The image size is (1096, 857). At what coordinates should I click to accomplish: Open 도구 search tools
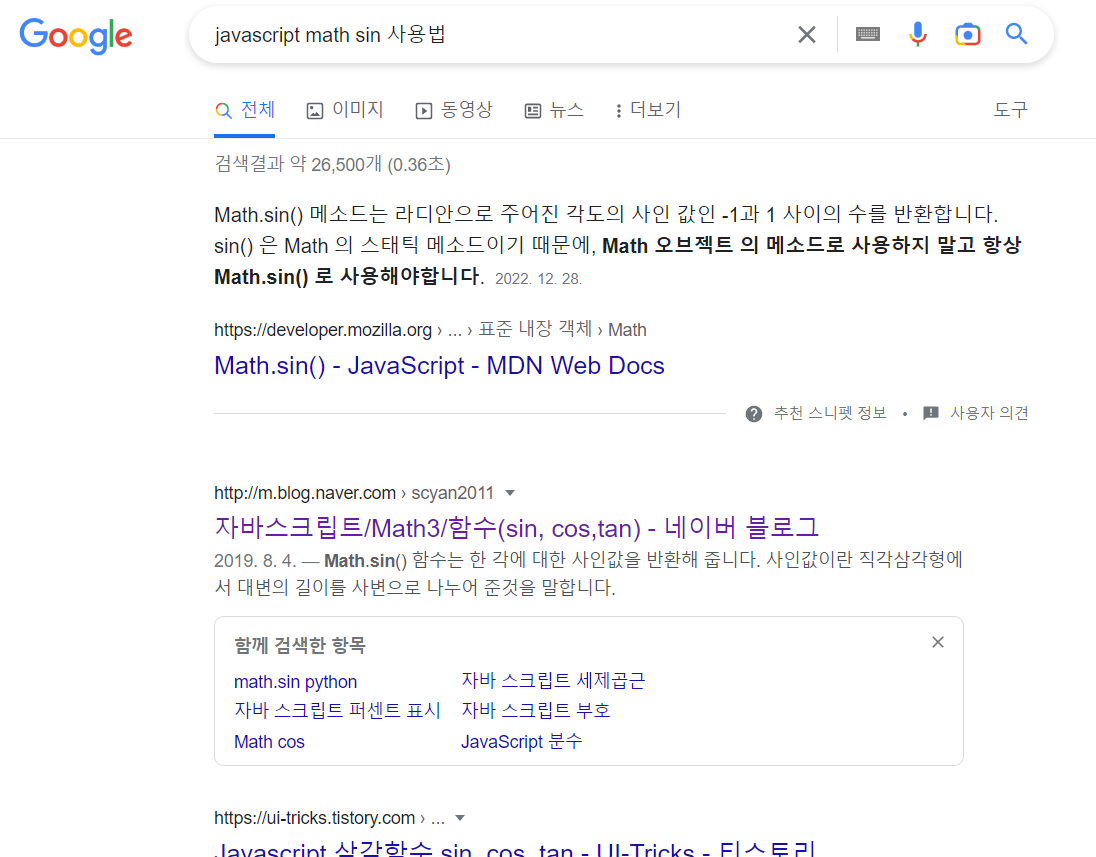(1011, 110)
